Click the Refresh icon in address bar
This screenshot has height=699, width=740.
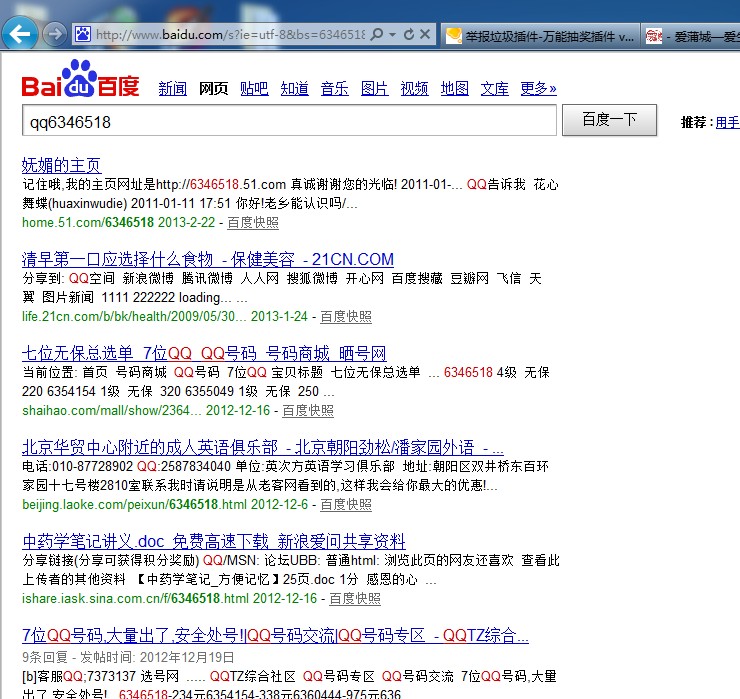[409, 34]
